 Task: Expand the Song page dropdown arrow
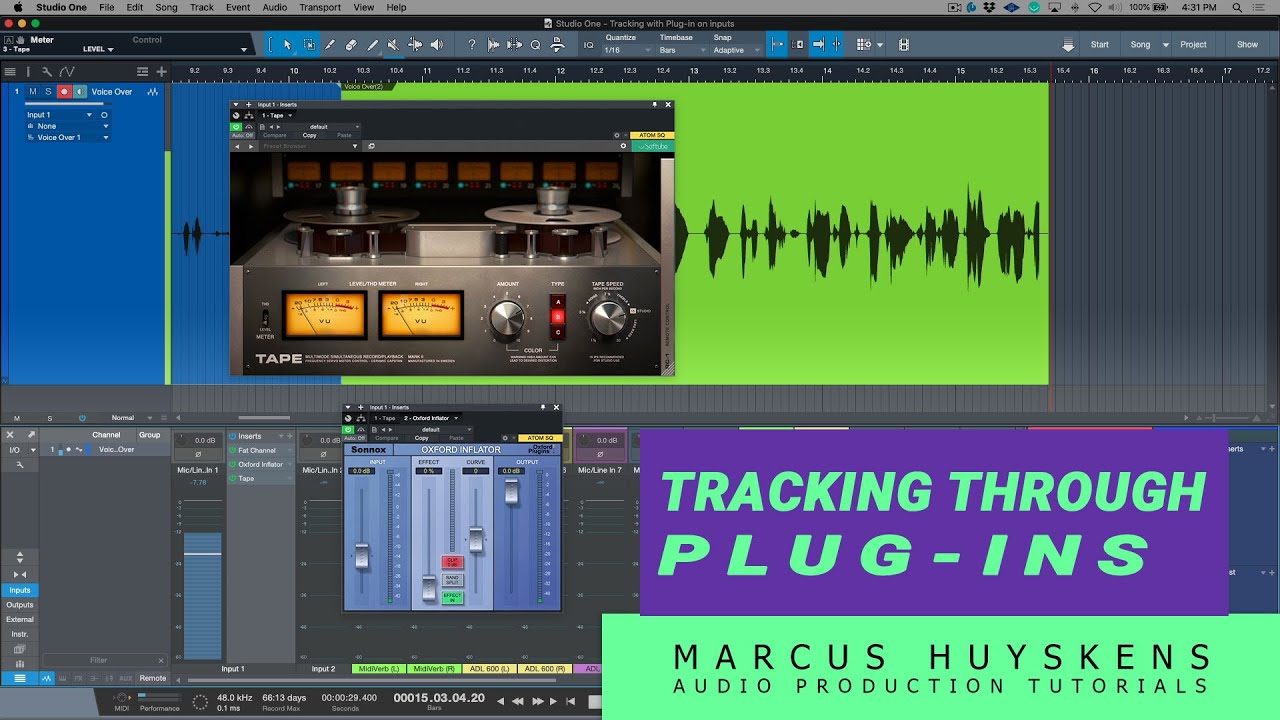[1165, 45]
